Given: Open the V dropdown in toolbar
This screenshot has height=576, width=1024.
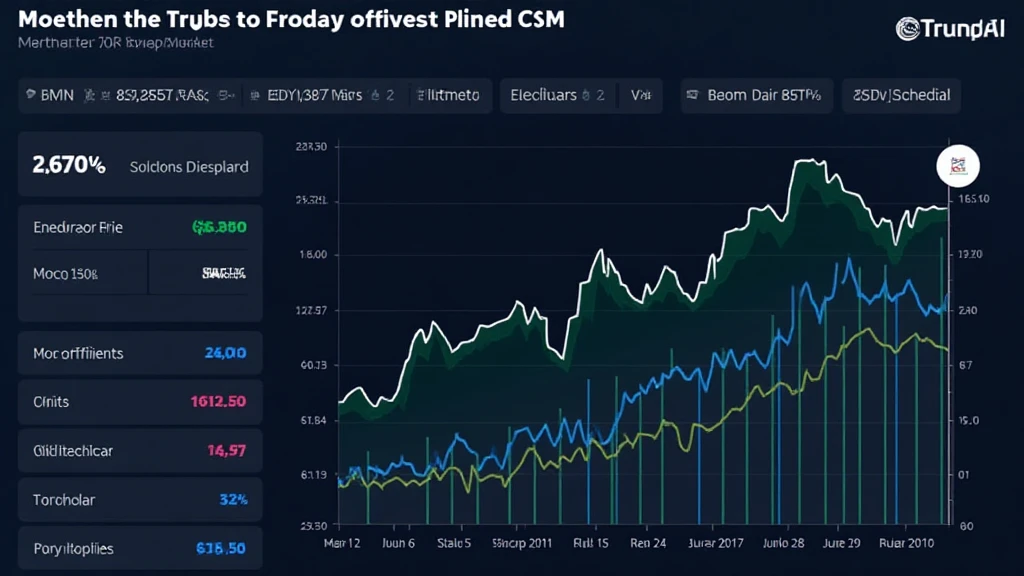Looking at the screenshot, I should click(640, 96).
